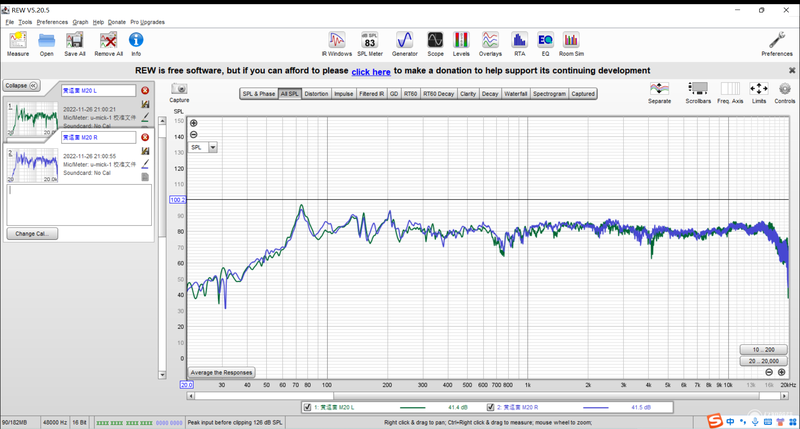This screenshot has width=800, height=429.
Task: Switch to the Spectrogram tab
Action: (549, 94)
